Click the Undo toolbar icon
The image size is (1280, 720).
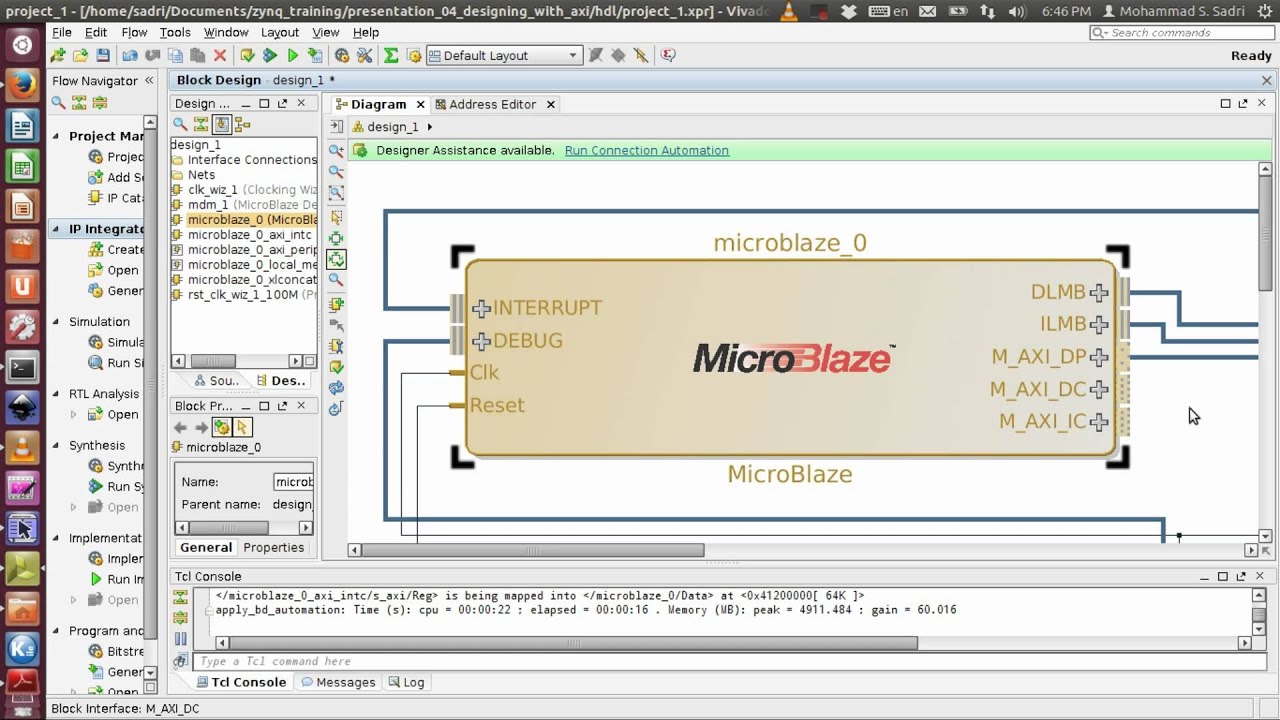pyautogui.click(x=130, y=56)
